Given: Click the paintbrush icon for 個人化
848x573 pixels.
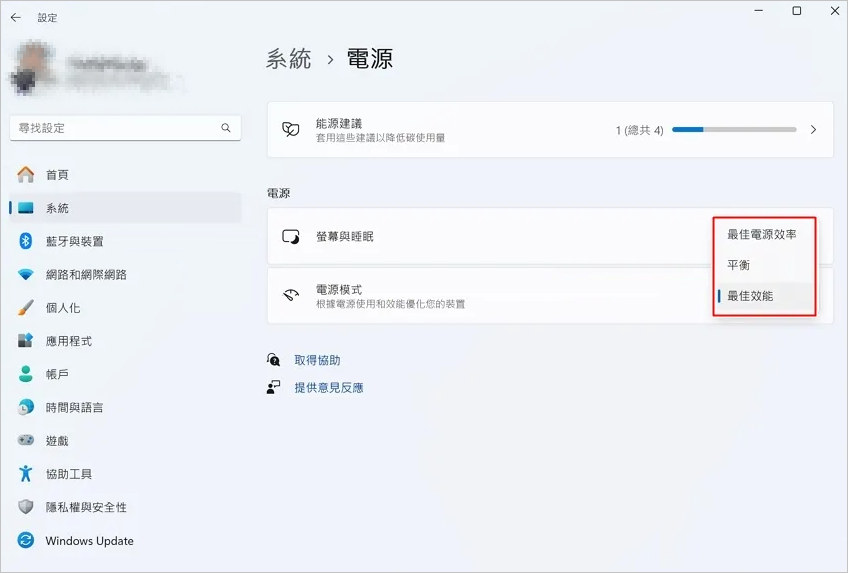Looking at the screenshot, I should click(25, 308).
